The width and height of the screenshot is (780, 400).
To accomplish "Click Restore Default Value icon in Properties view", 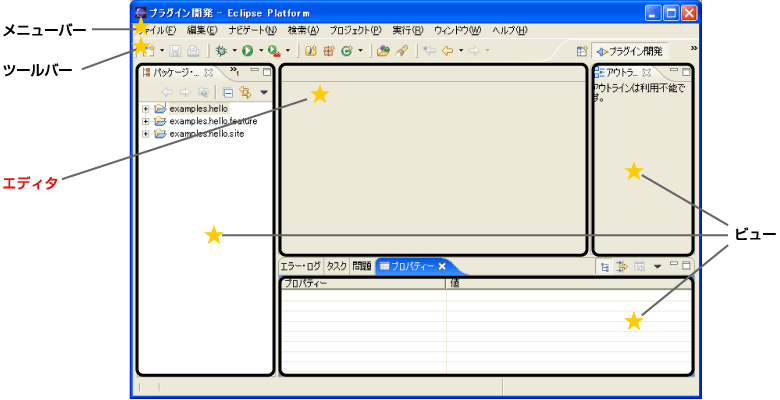I will pyautogui.click(x=639, y=267).
